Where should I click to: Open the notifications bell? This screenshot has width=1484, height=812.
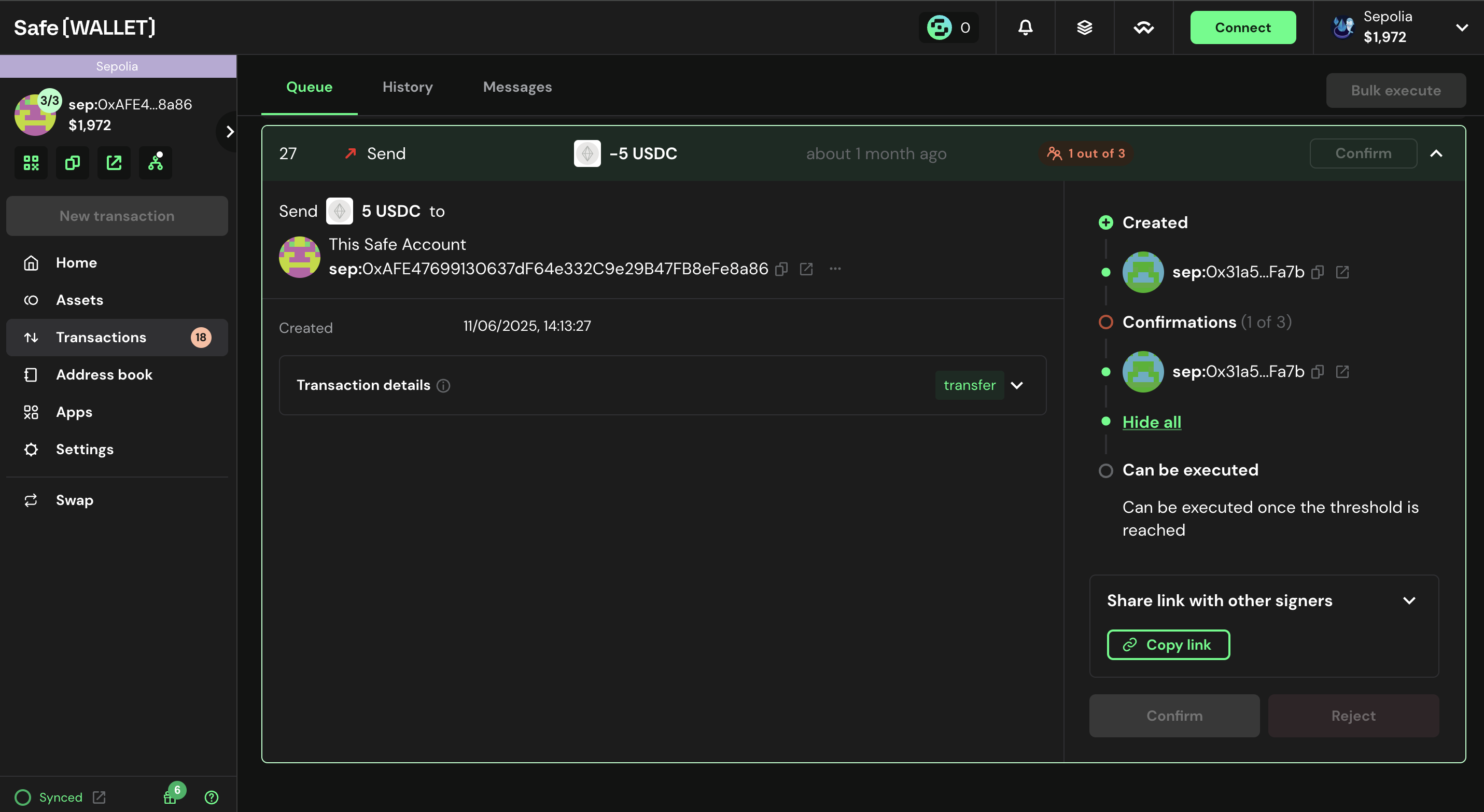pos(1025,27)
